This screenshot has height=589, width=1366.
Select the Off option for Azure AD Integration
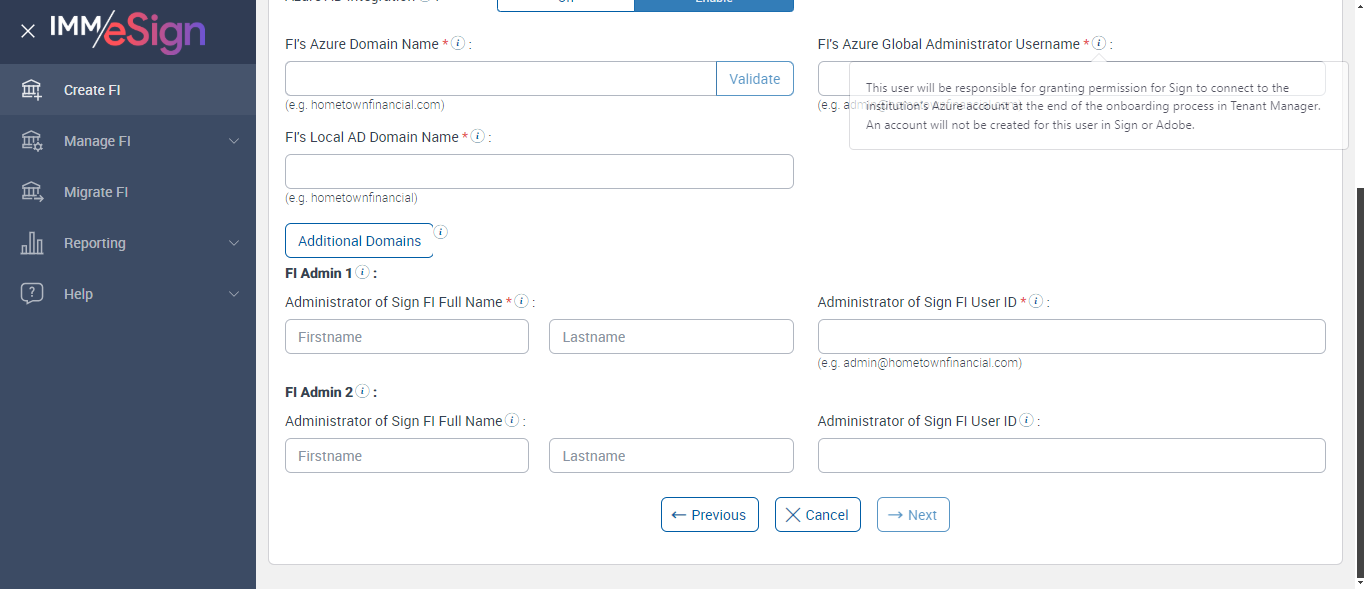pyautogui.click(x=566, y=4)
